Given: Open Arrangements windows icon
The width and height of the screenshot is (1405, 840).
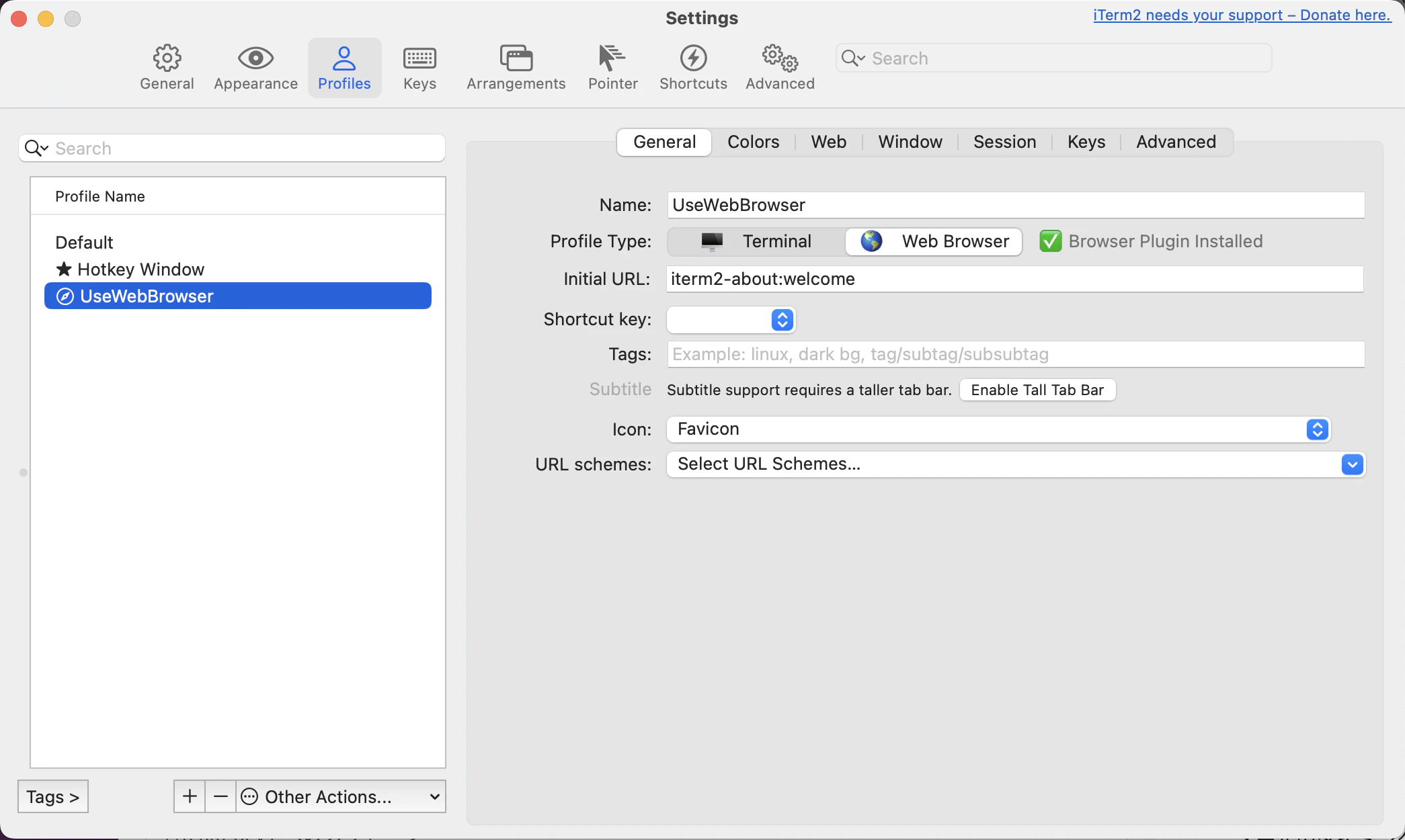Looking at the screenshot, I should pyautogui.click(x=516, y=58).
